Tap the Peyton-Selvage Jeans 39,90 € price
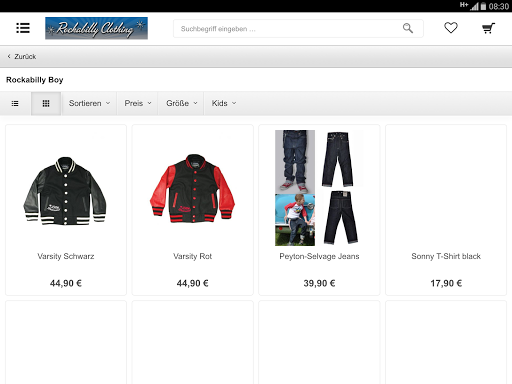Screen dimensions: 512x384 tap(319, 283)
